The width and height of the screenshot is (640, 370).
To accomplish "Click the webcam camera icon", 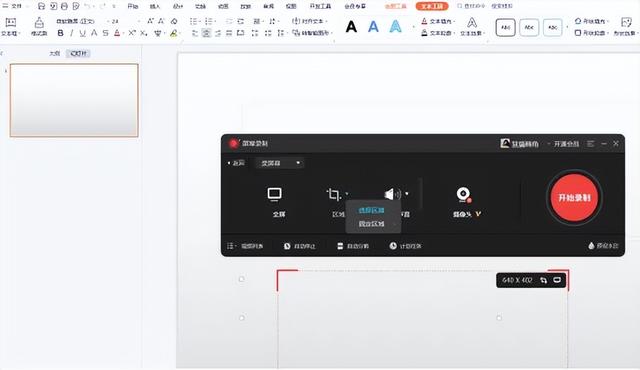I will (x=463, y=195).
